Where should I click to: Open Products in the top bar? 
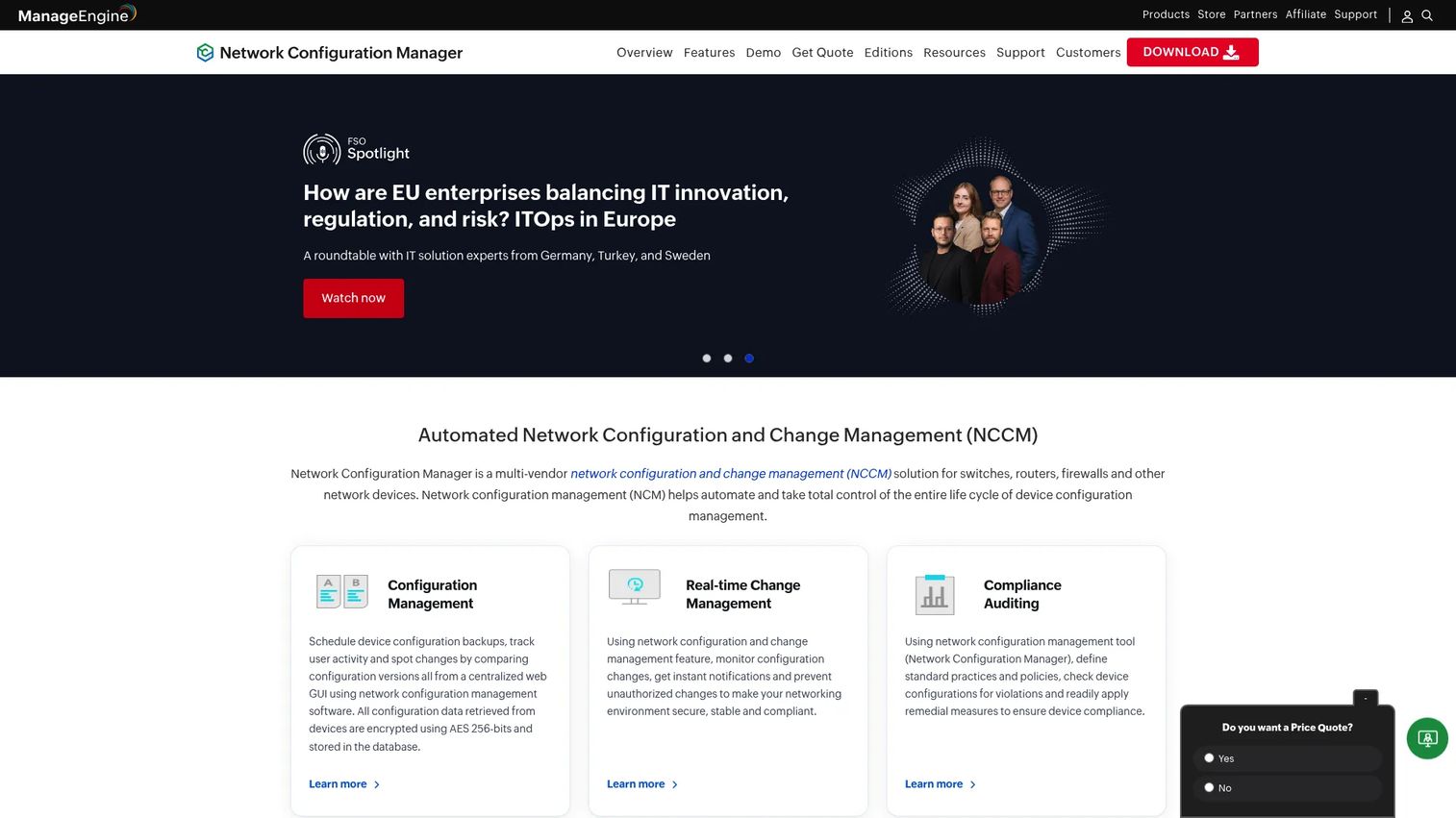(1166, 14)
